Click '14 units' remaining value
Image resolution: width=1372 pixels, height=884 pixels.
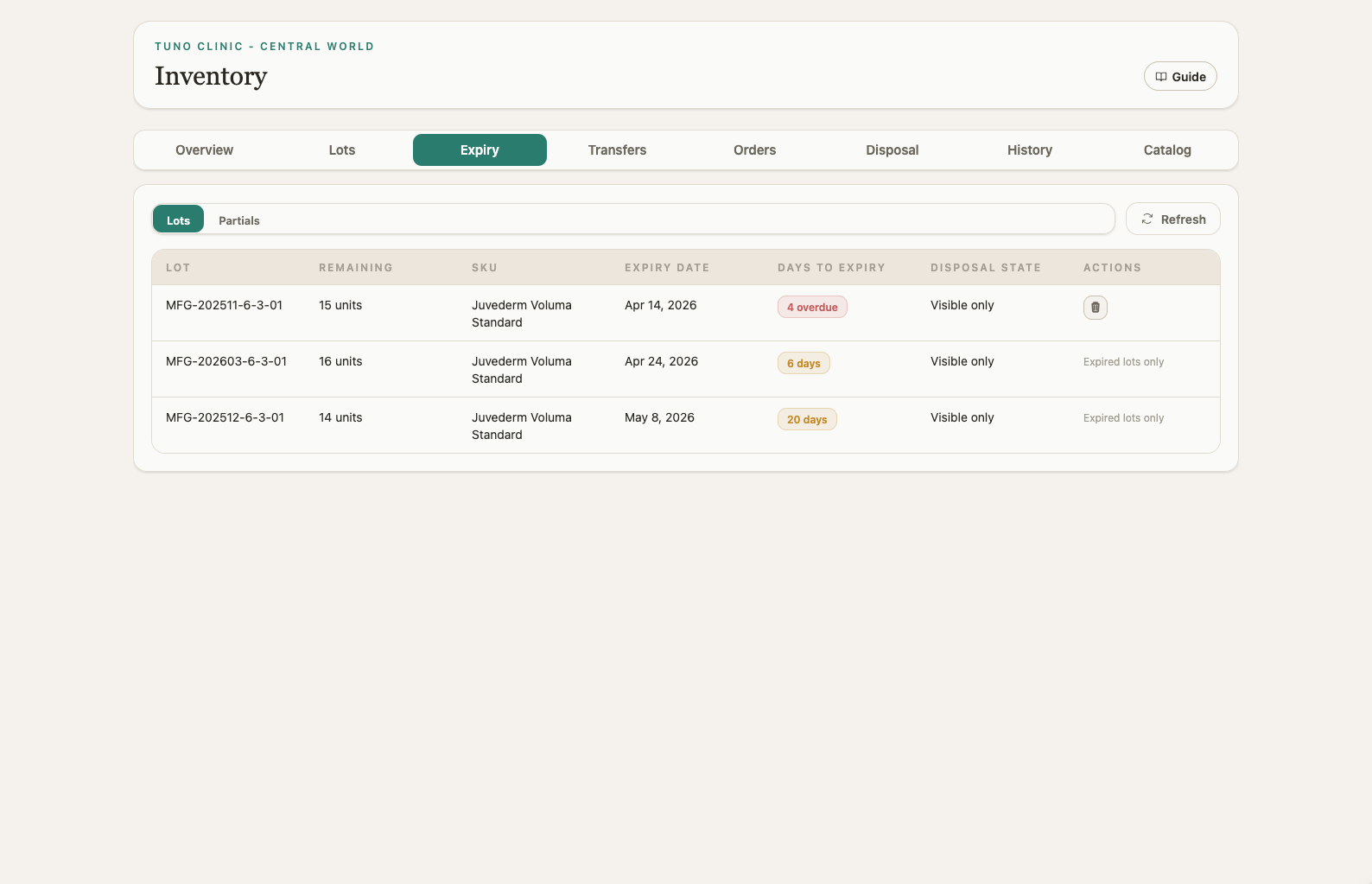(x=340, y=417)
